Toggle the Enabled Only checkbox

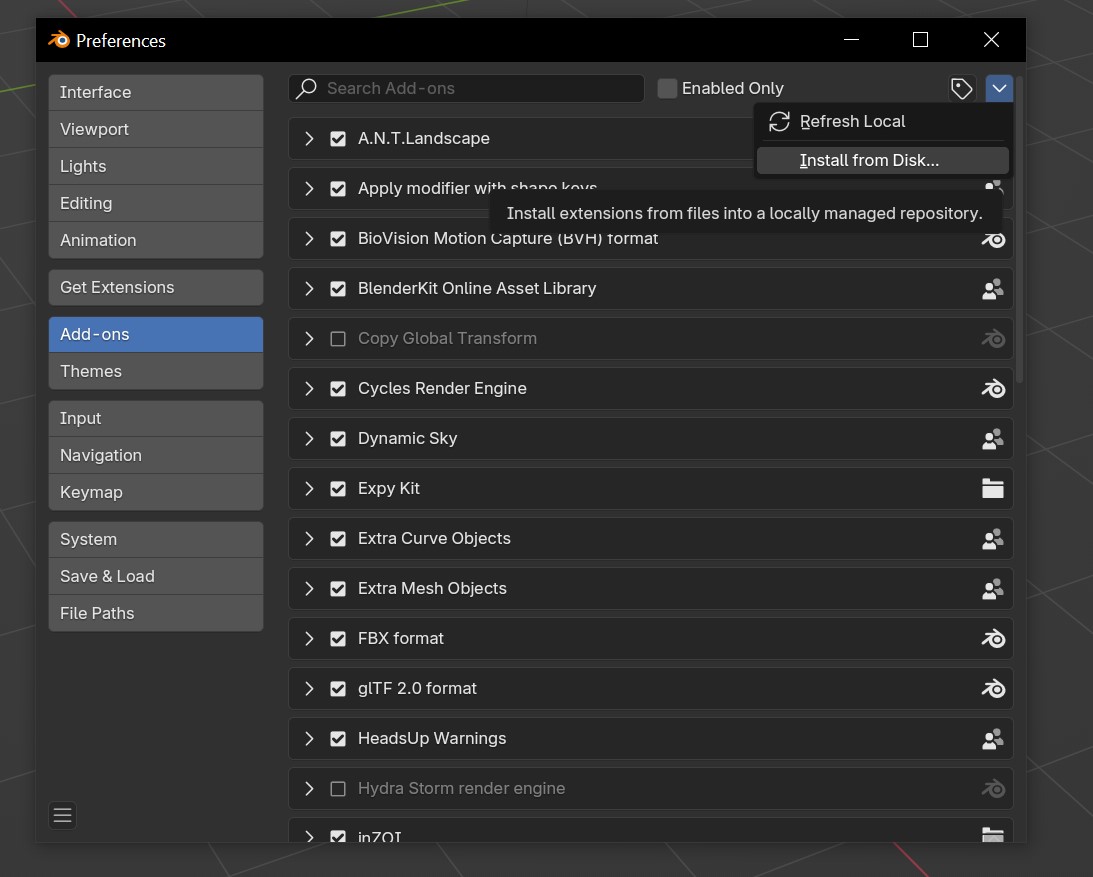[x=667, y=89]
